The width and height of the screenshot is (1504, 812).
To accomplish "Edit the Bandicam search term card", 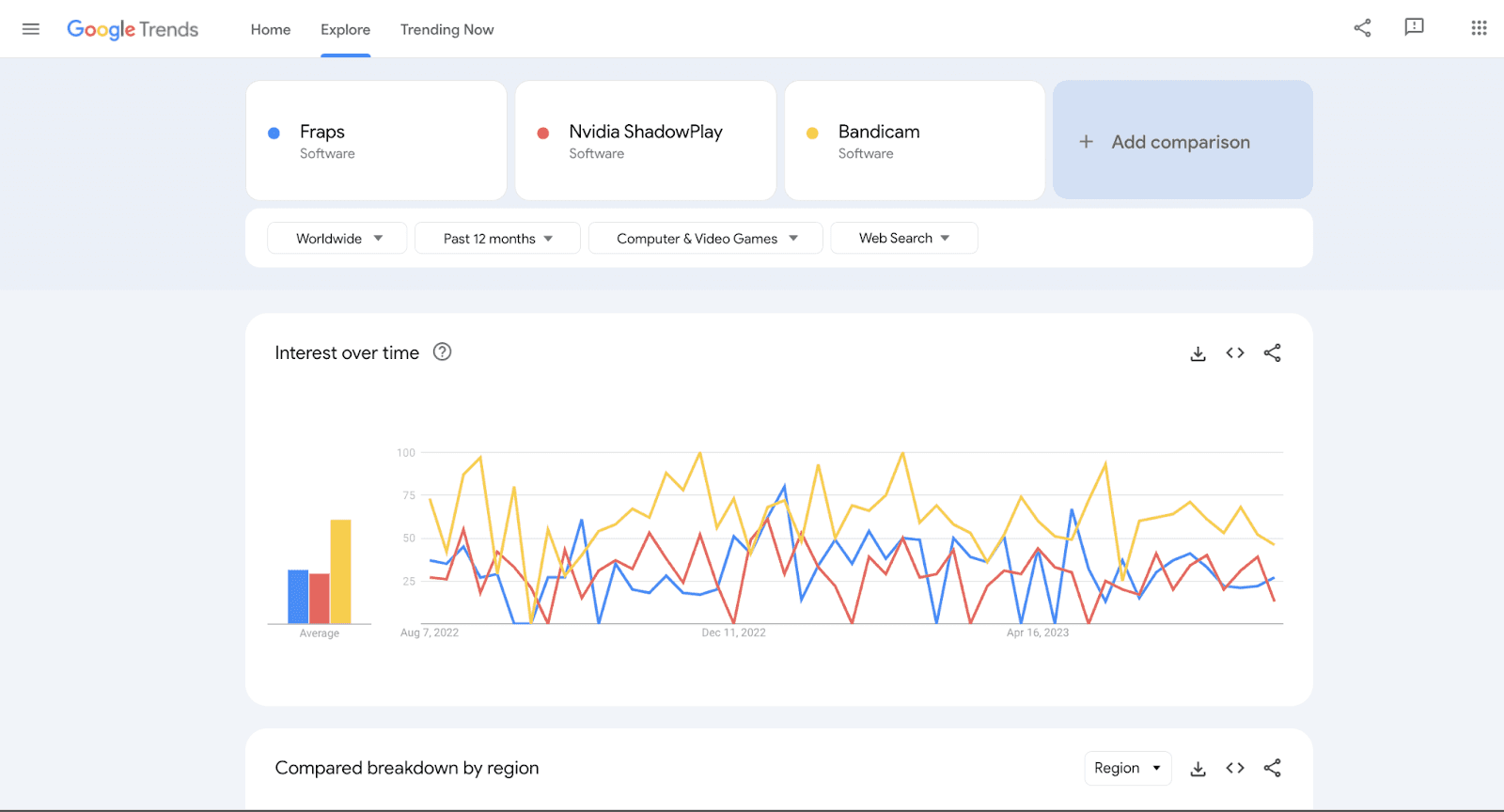I will (x=915, y=140).
